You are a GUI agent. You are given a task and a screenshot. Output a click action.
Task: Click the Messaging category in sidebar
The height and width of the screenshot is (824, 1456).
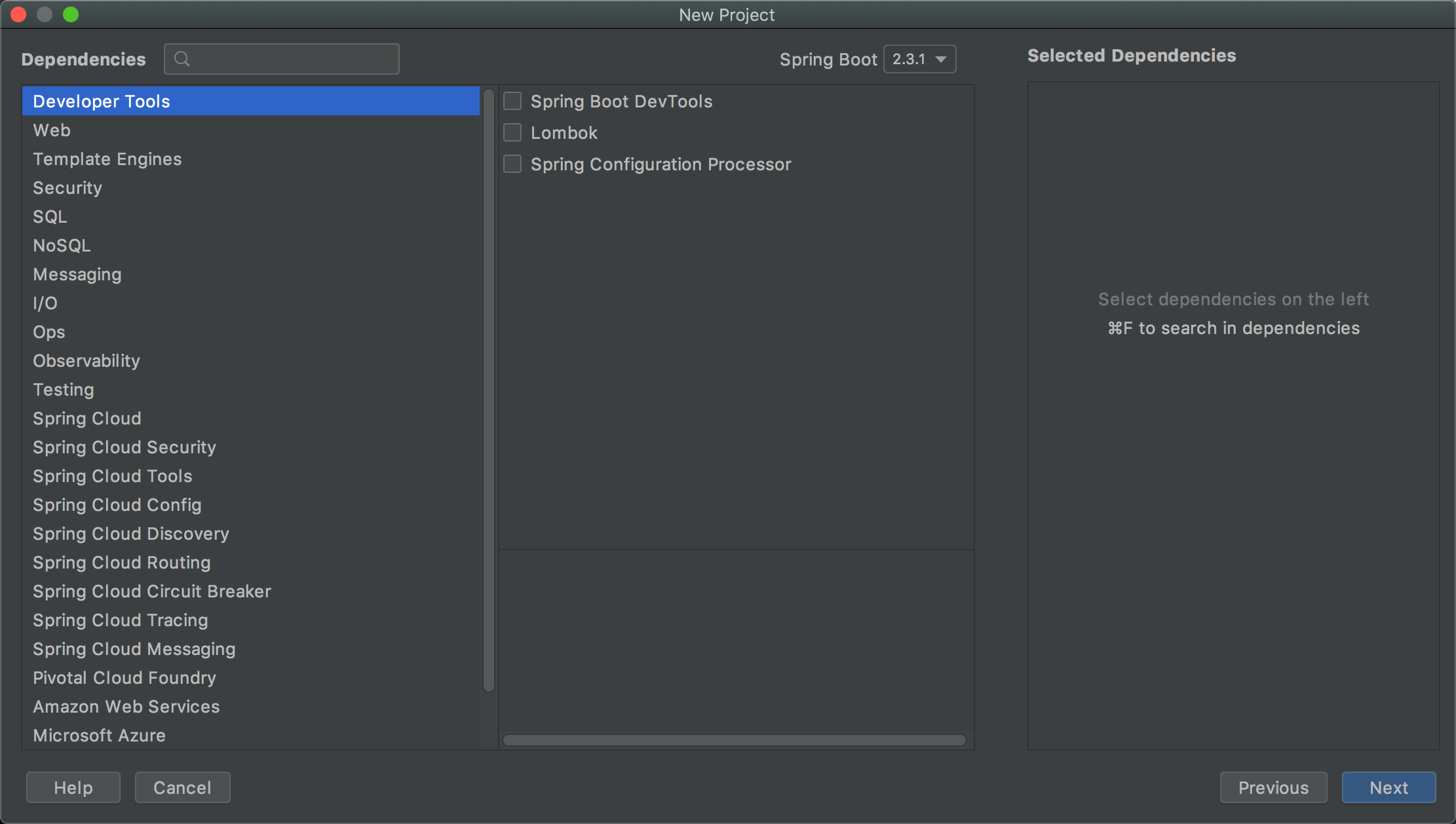[x=77, y=274]
